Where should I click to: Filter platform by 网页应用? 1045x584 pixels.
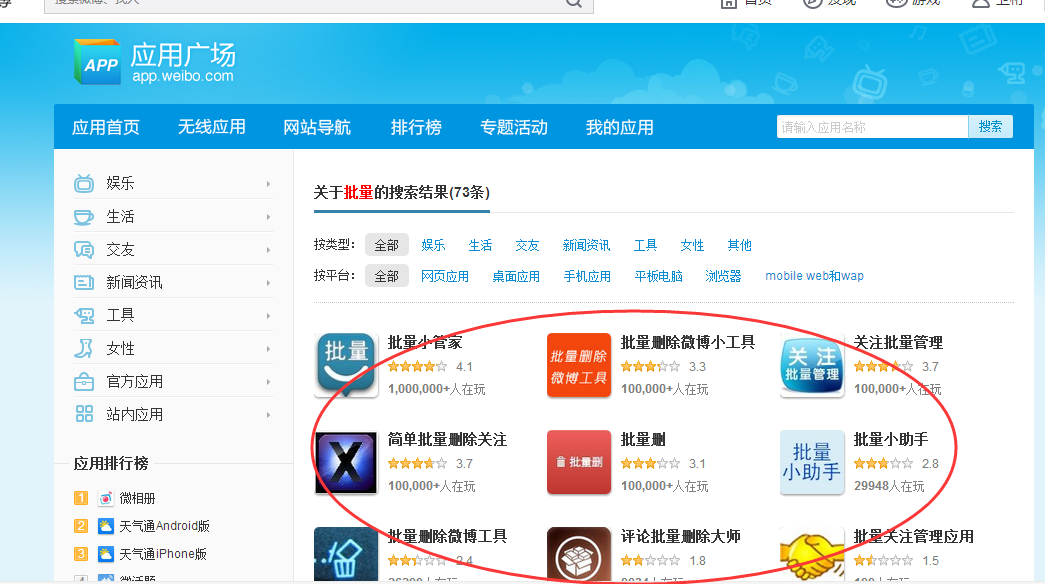coord(445,275)
